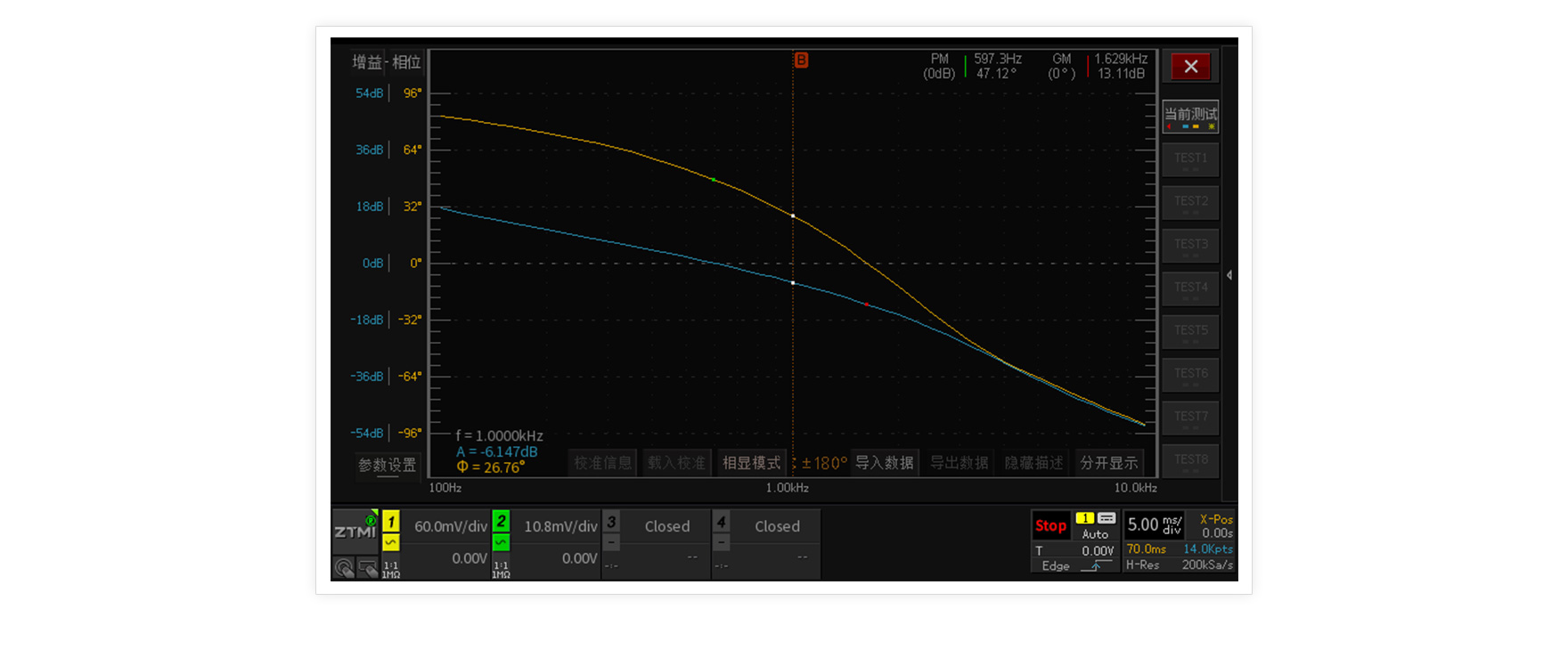
Task: Expand the side panel arrow at right edge
Action: point(1229,275)
